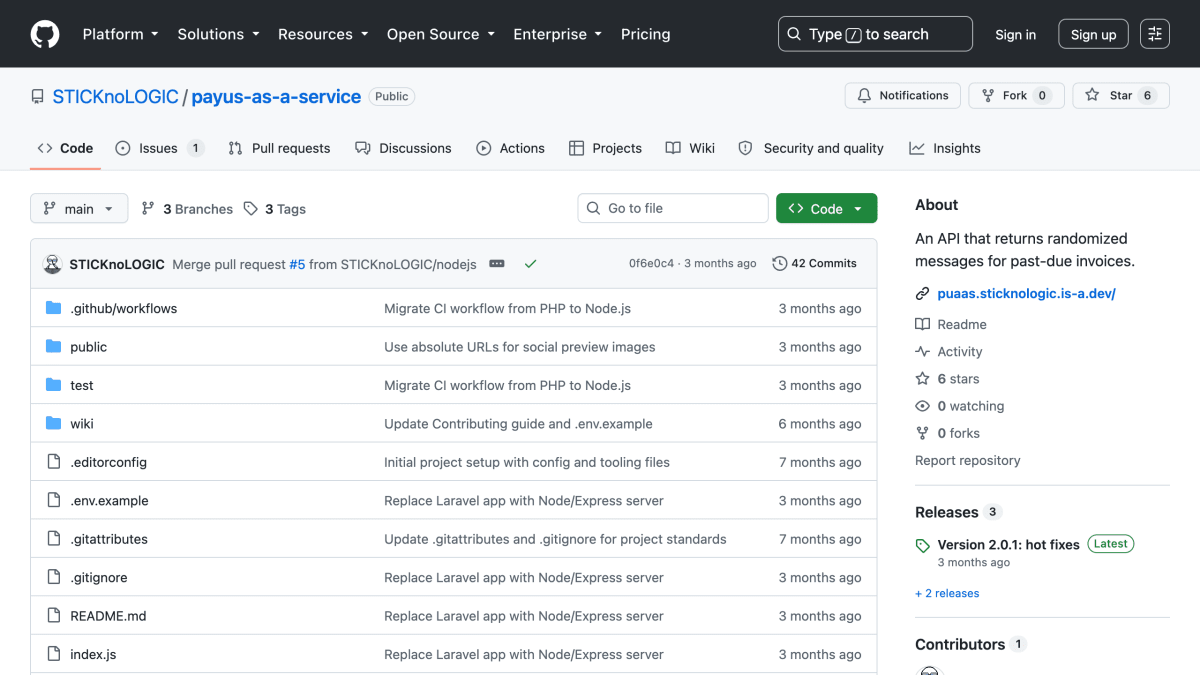
Task: Click the search box in header
Action: 875,34
